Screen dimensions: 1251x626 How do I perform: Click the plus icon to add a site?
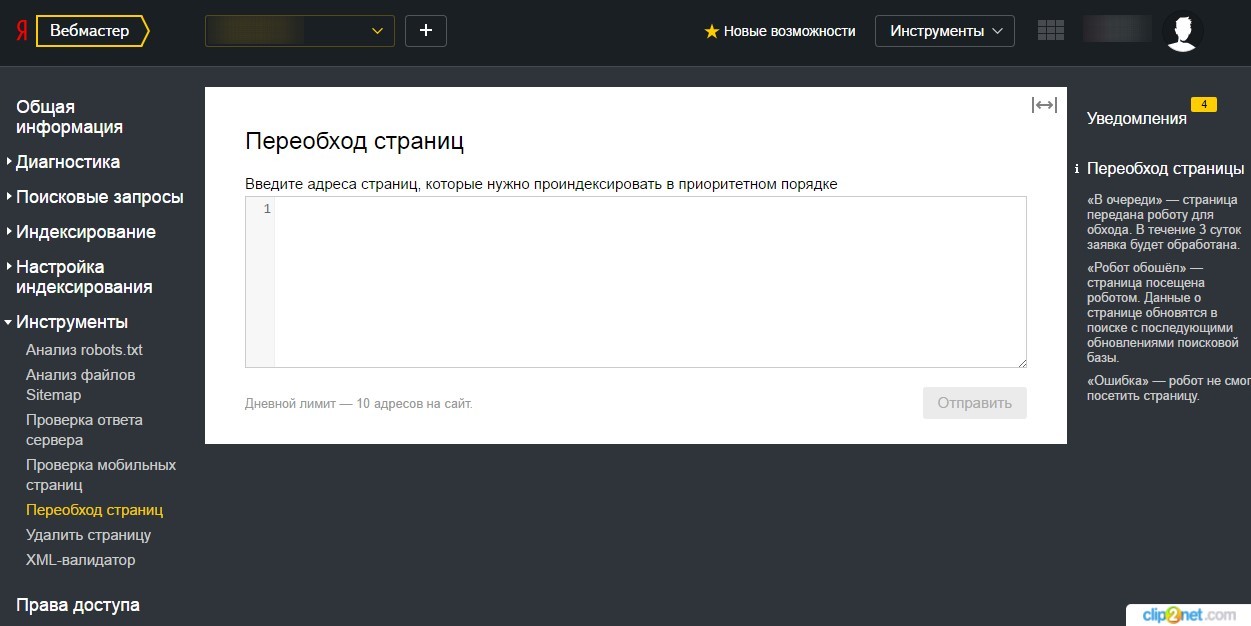coord(426,31)
